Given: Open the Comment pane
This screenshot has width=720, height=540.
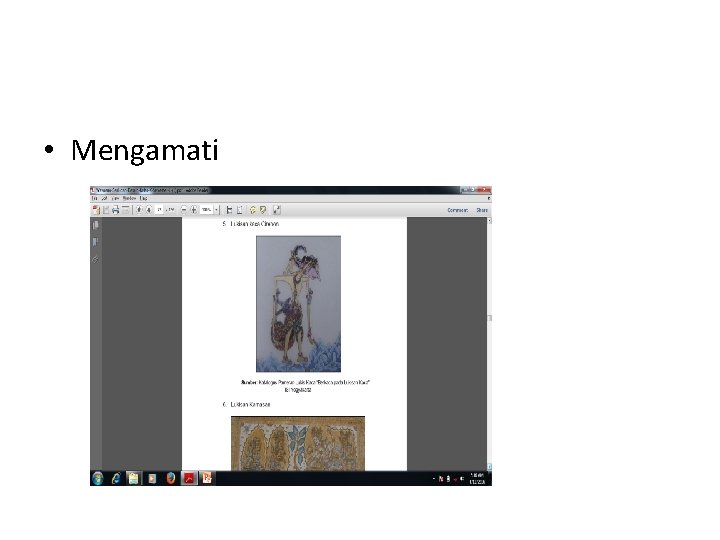Looking at the screenshot, I should tap(457, 210).
